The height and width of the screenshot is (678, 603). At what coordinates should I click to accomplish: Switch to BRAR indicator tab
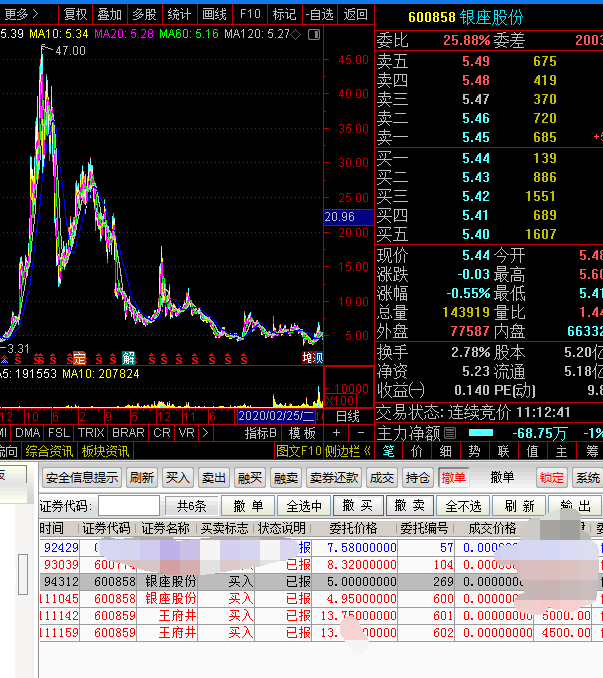coord(128,432)
